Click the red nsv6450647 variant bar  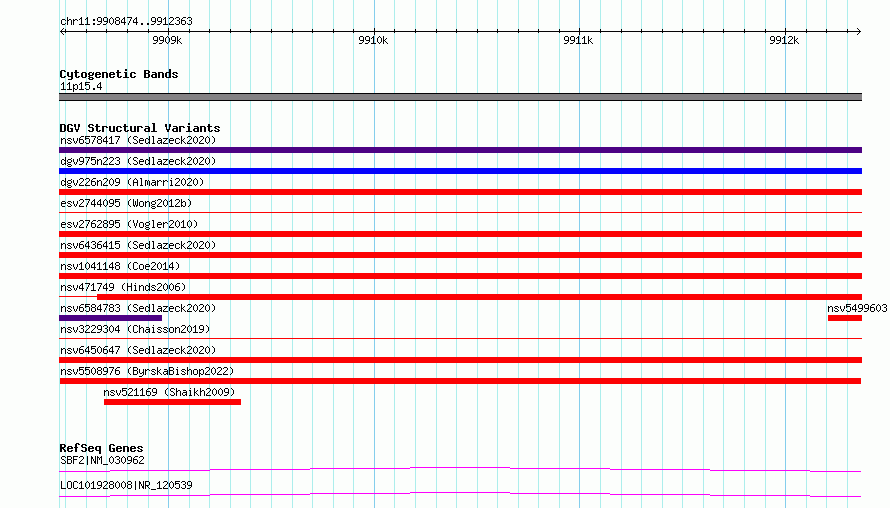click(x=460, y=360)
